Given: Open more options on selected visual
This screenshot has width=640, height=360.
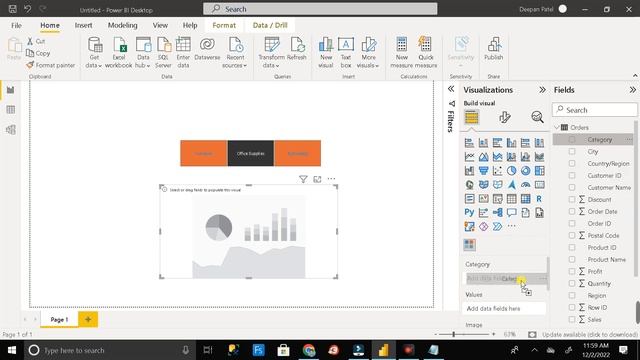Looking at the screenshot, I should (331, 179).
